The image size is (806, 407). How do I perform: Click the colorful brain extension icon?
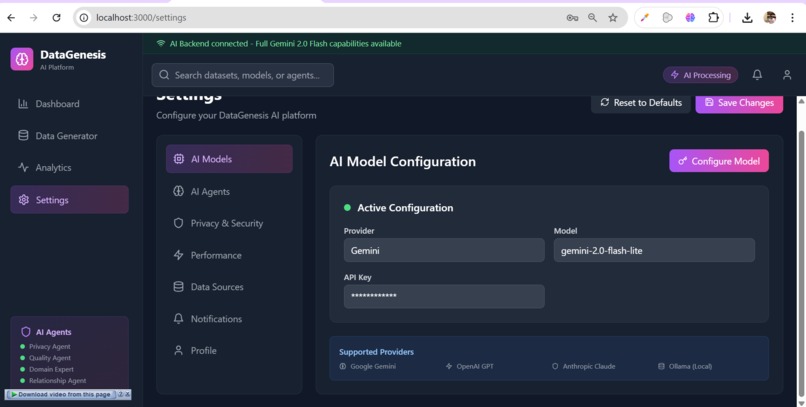pyautogui.click(x=690, y=17)
